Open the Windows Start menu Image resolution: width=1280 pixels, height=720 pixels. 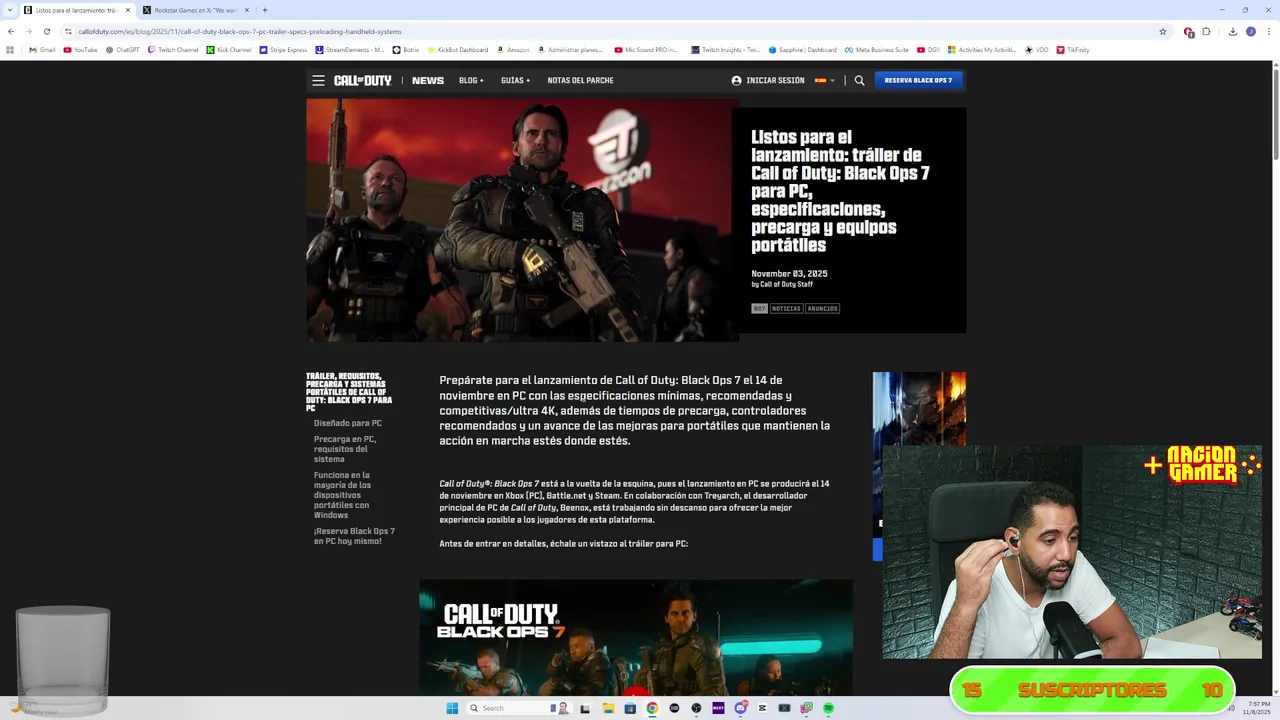click(452, 708)
